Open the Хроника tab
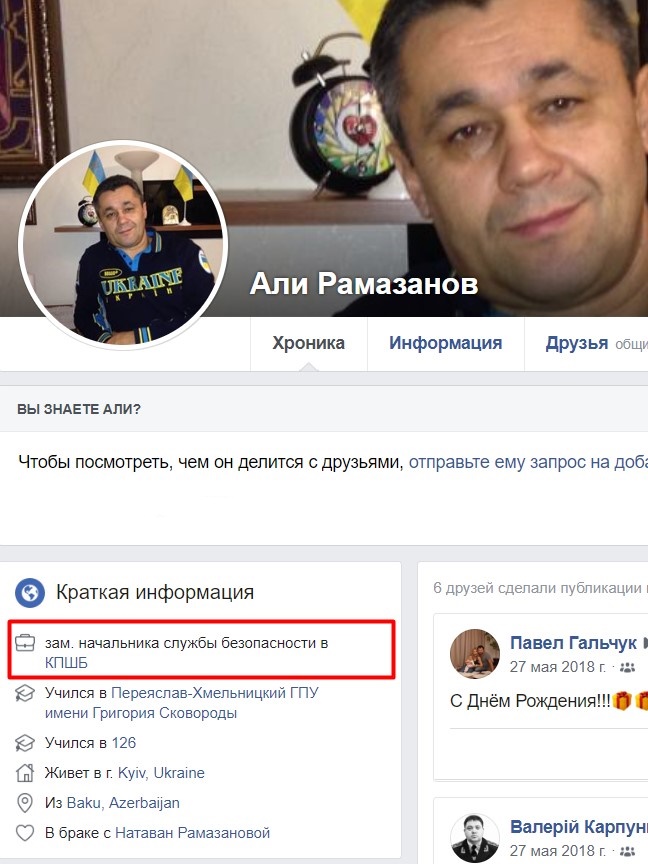 pyautogui.click(x=309, y=343)
